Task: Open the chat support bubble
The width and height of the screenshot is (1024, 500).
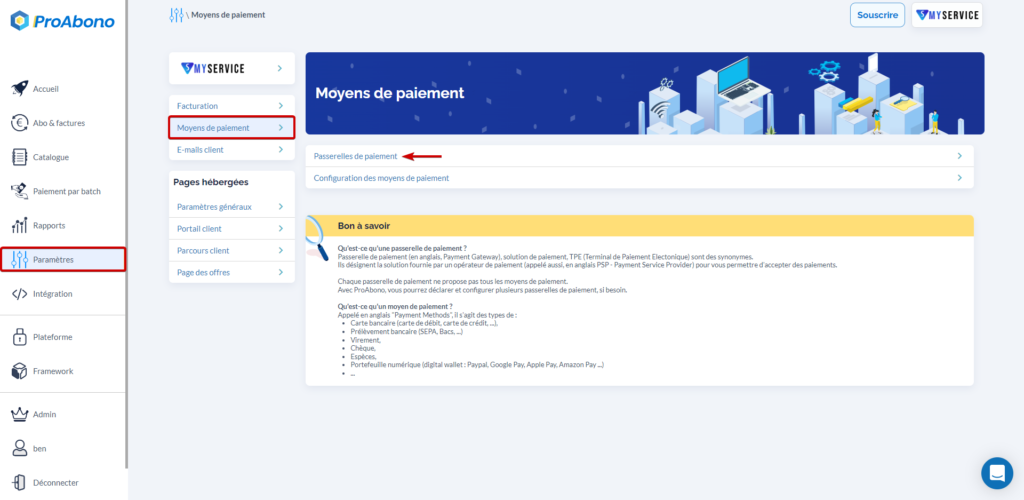Action: point(997,473)
